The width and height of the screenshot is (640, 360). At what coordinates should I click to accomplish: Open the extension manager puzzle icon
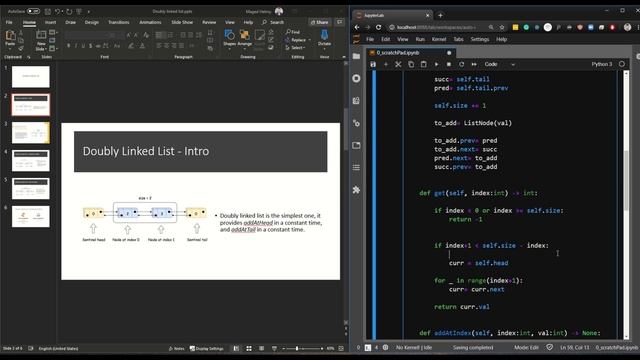pos(356,190)
